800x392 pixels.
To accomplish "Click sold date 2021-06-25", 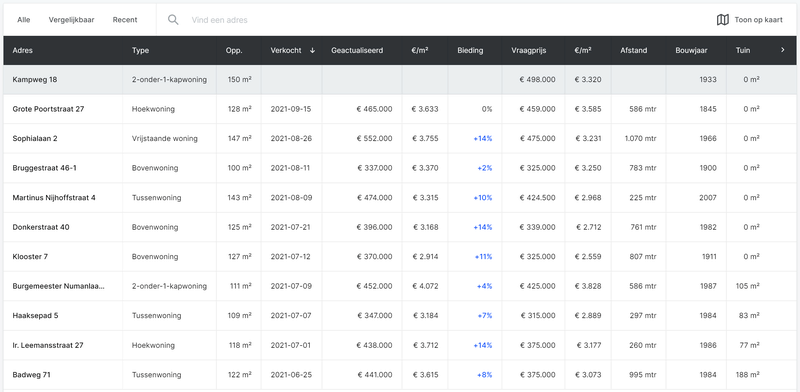I will (x=290, y=375).
